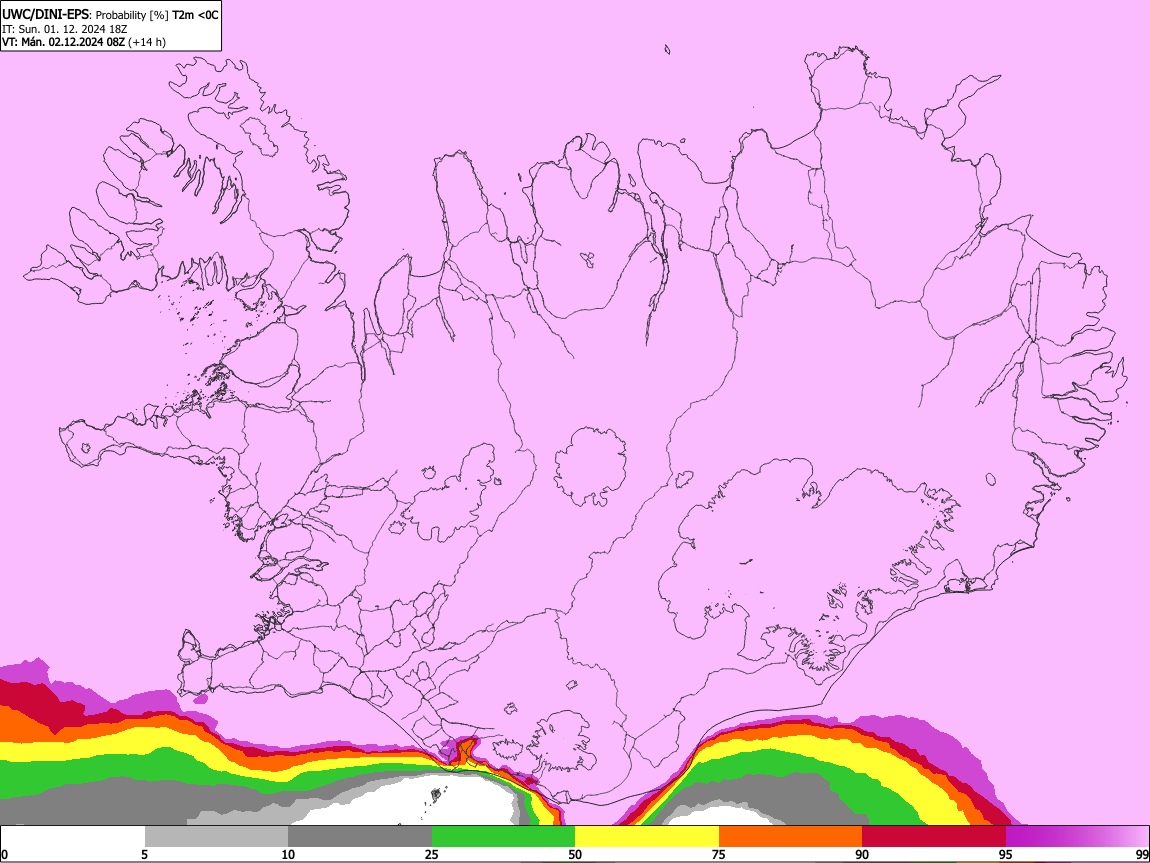Image resolution: width=1150 pixels, height=863 pixels.
Task: Click the '75' legend tick label
Action: click(719, 855)
